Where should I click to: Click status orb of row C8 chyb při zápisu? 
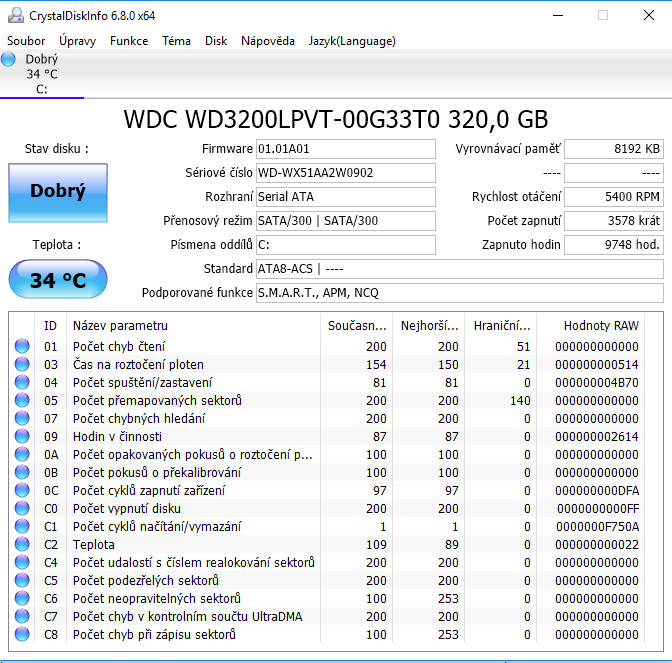(x=22, y=634)
